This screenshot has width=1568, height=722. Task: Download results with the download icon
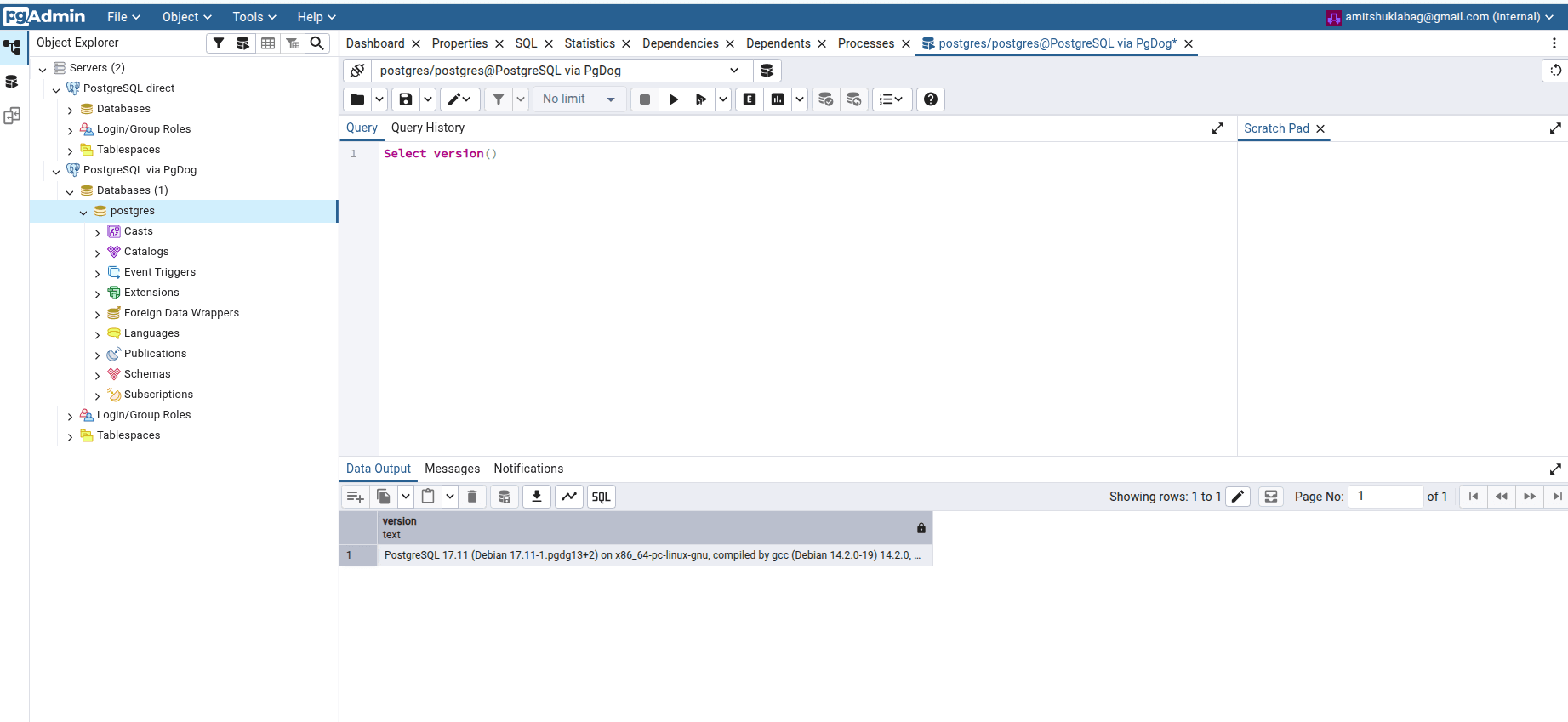coord(537,497)
